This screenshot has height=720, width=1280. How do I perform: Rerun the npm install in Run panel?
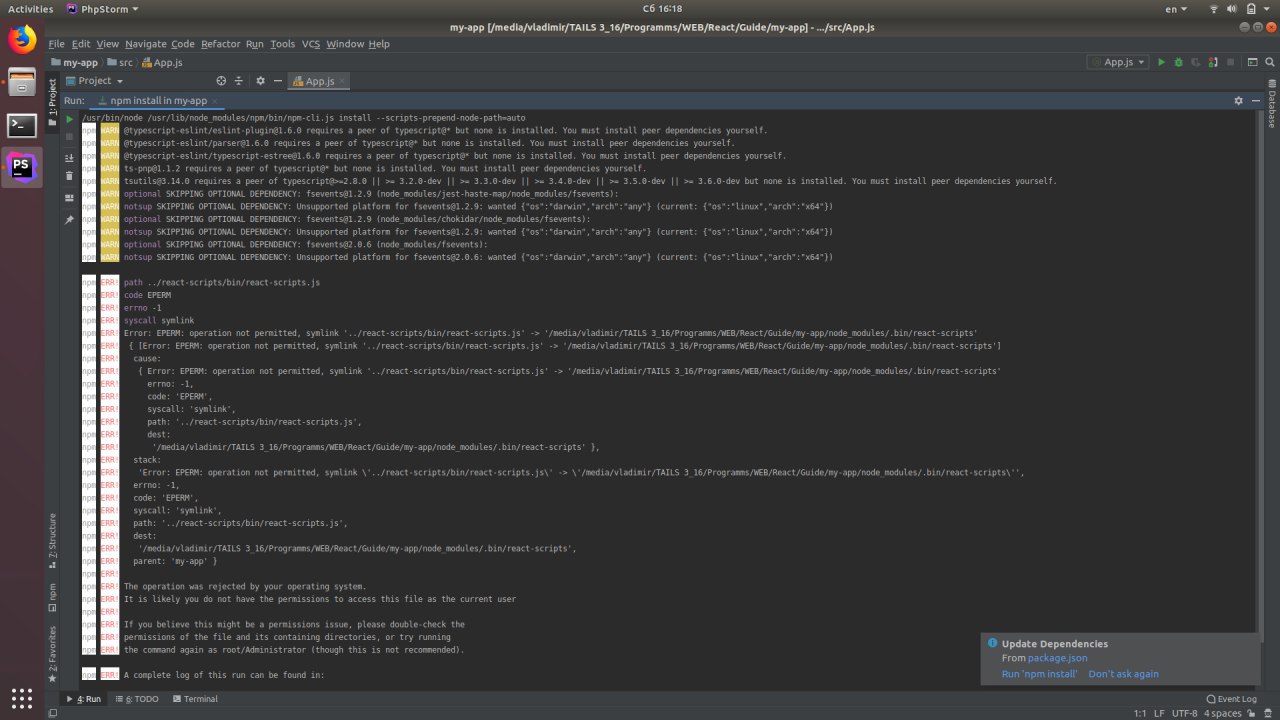click(x=70, y=119)
